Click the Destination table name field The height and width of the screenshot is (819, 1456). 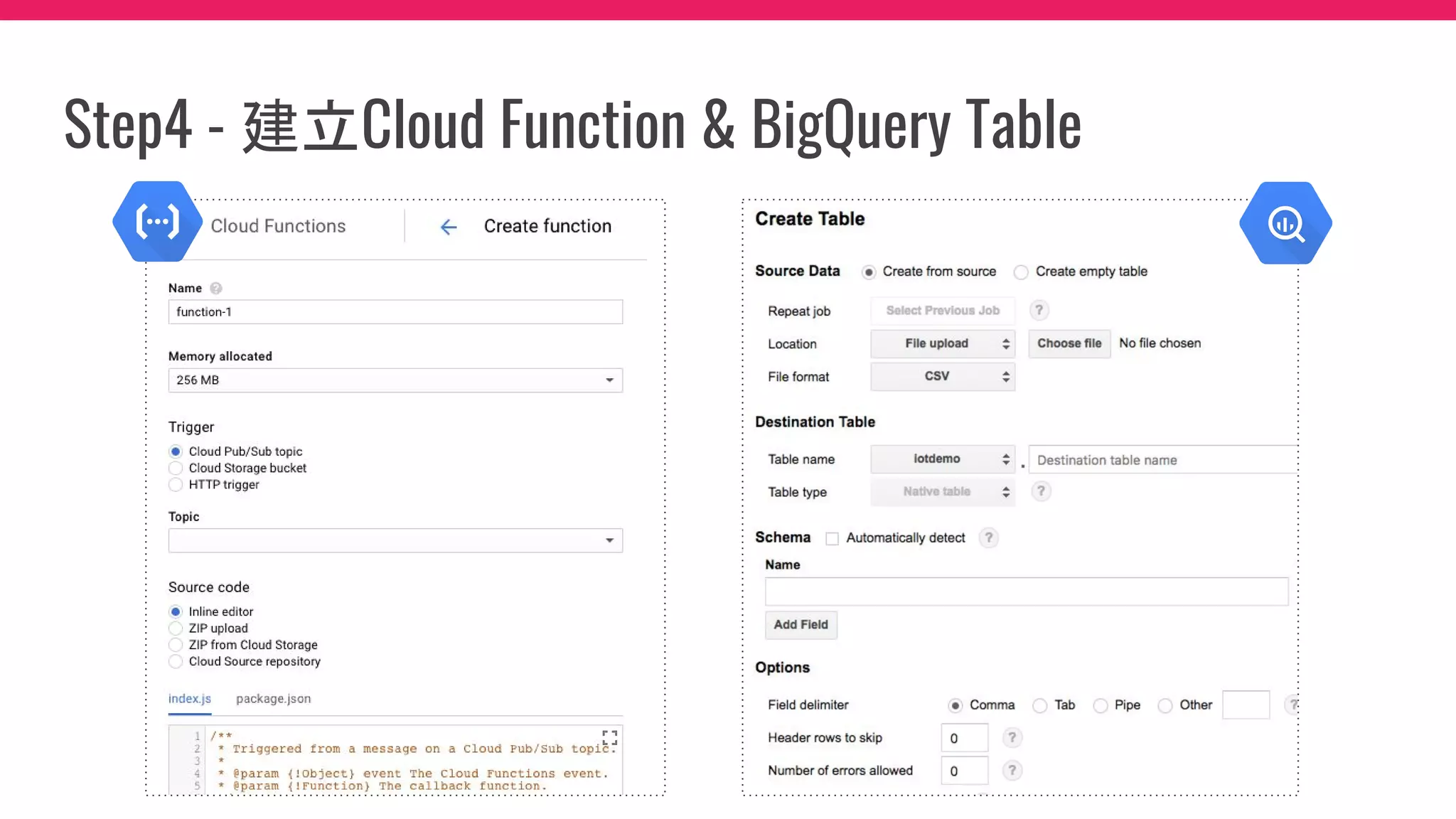(1163, 460)
